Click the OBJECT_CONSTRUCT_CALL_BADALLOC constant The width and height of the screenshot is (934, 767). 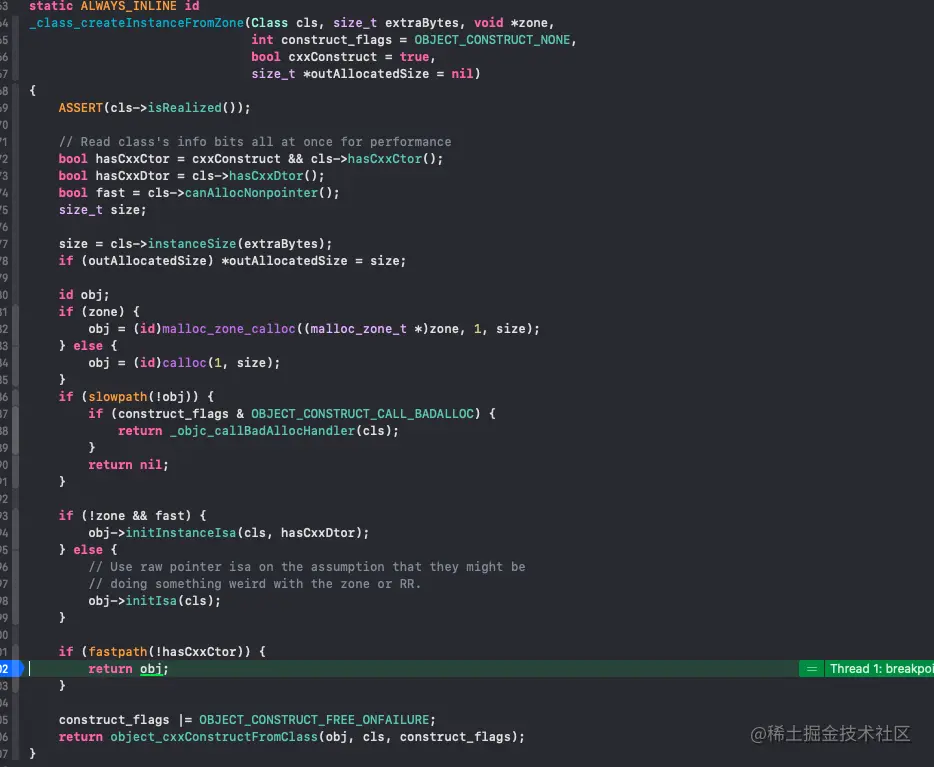click(x=363, y=414)
